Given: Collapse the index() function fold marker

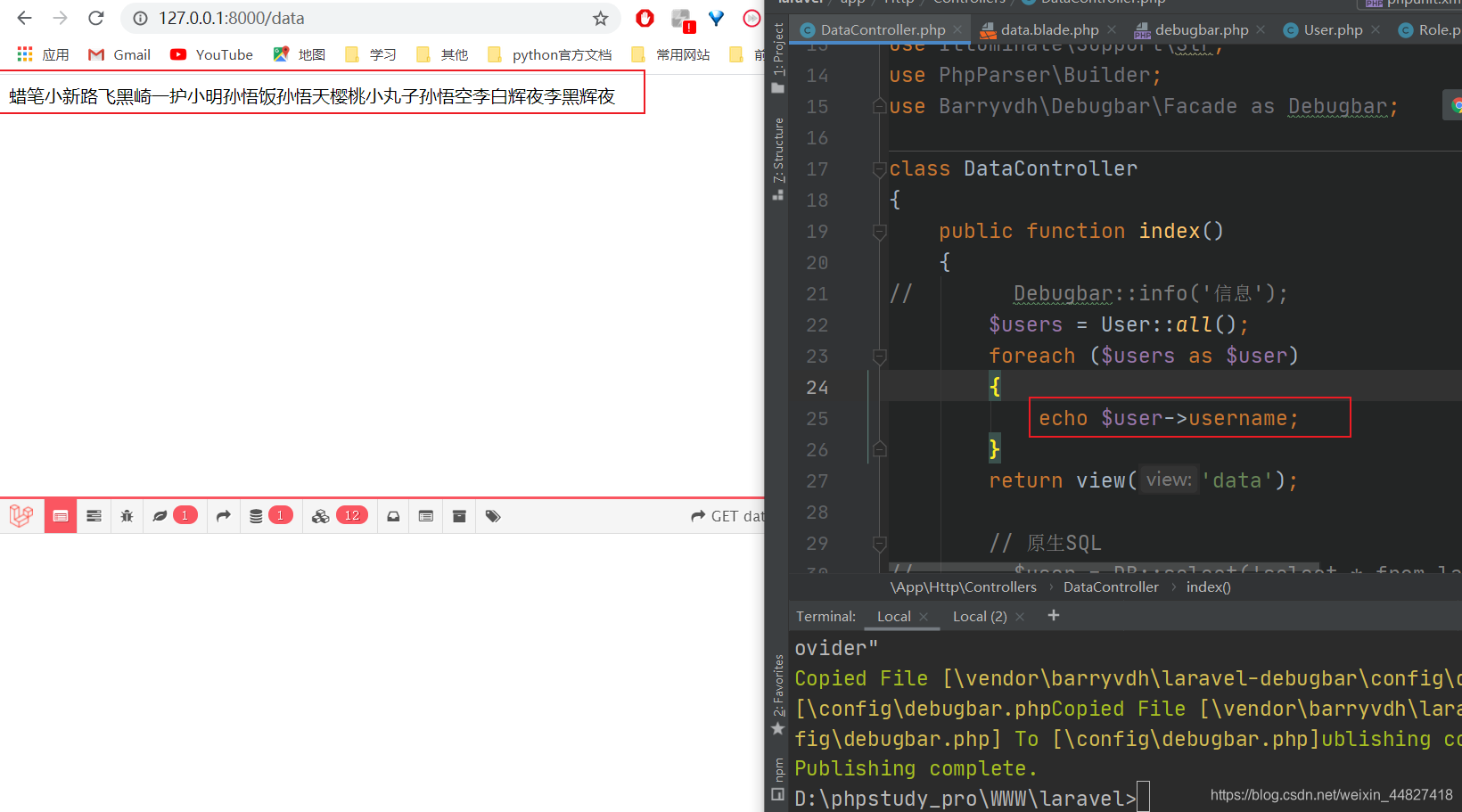Looking at the screenshot, I should pos(879,232).
